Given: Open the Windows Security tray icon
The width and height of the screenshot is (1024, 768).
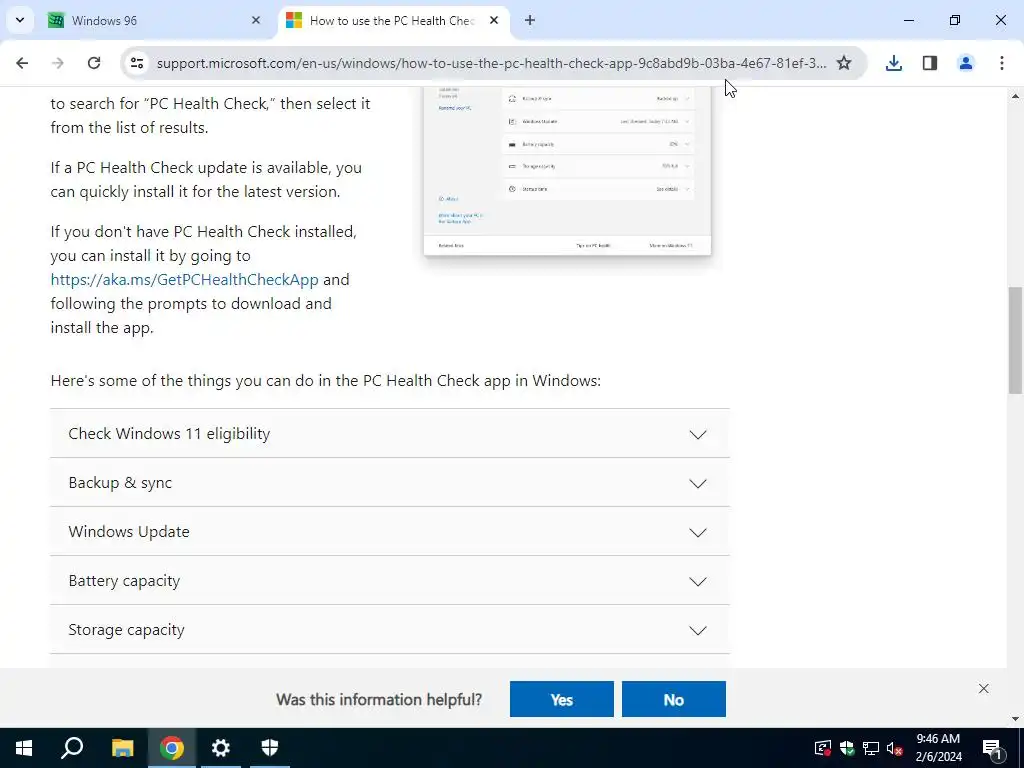Looking at the screenshot, I should coord(847,748).
